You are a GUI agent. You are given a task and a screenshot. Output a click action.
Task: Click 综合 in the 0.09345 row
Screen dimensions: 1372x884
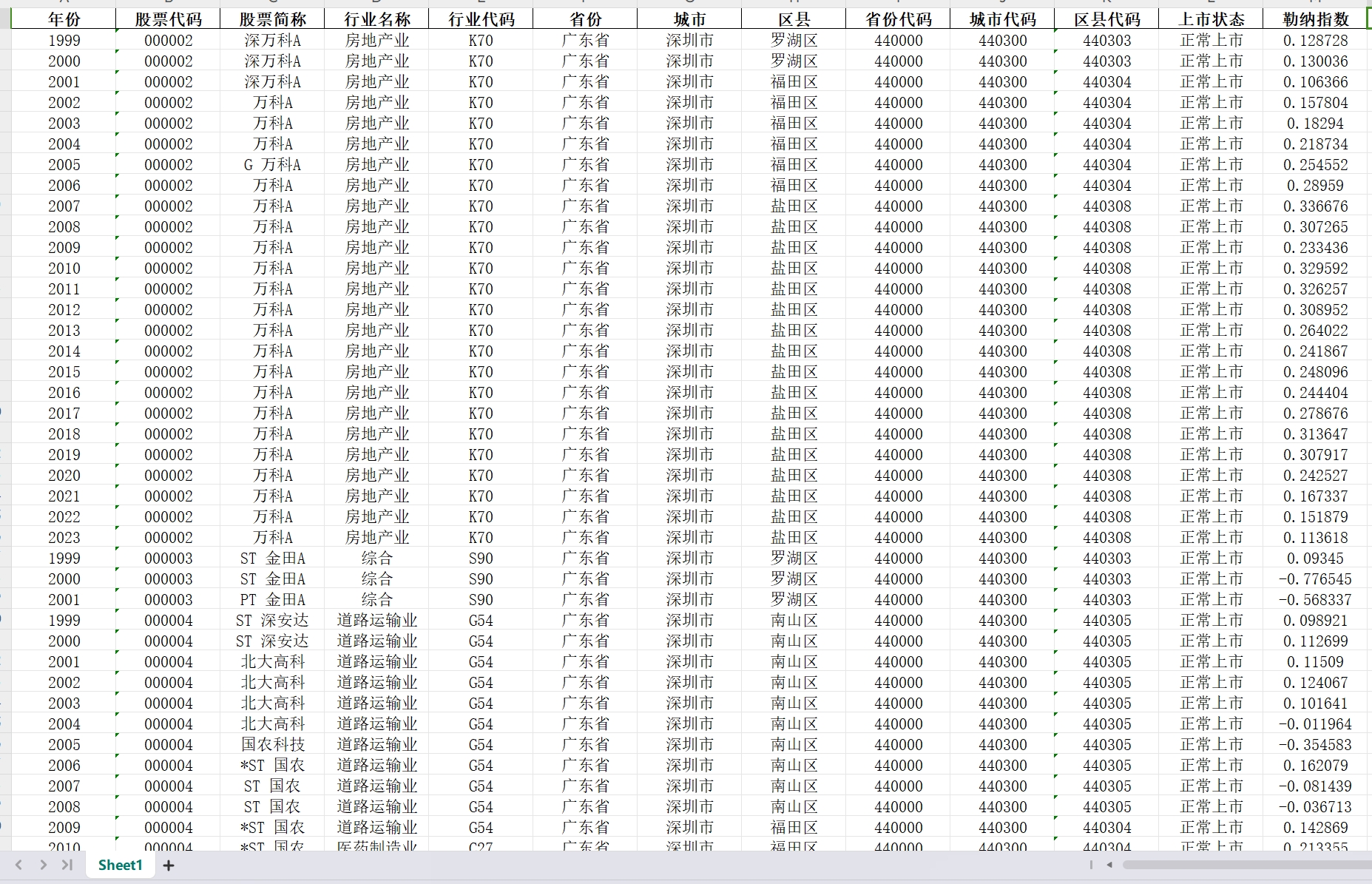(376, 559)
